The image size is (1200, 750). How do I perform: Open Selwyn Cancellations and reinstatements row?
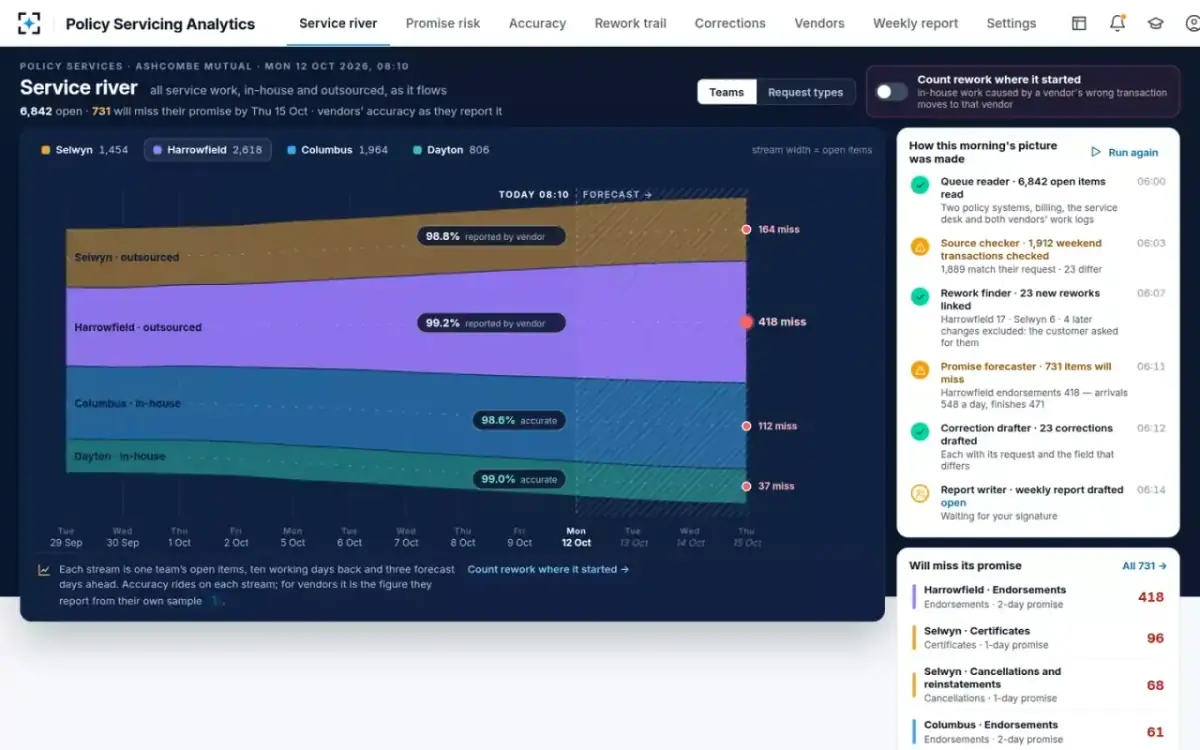click(x=1039, y=685)
